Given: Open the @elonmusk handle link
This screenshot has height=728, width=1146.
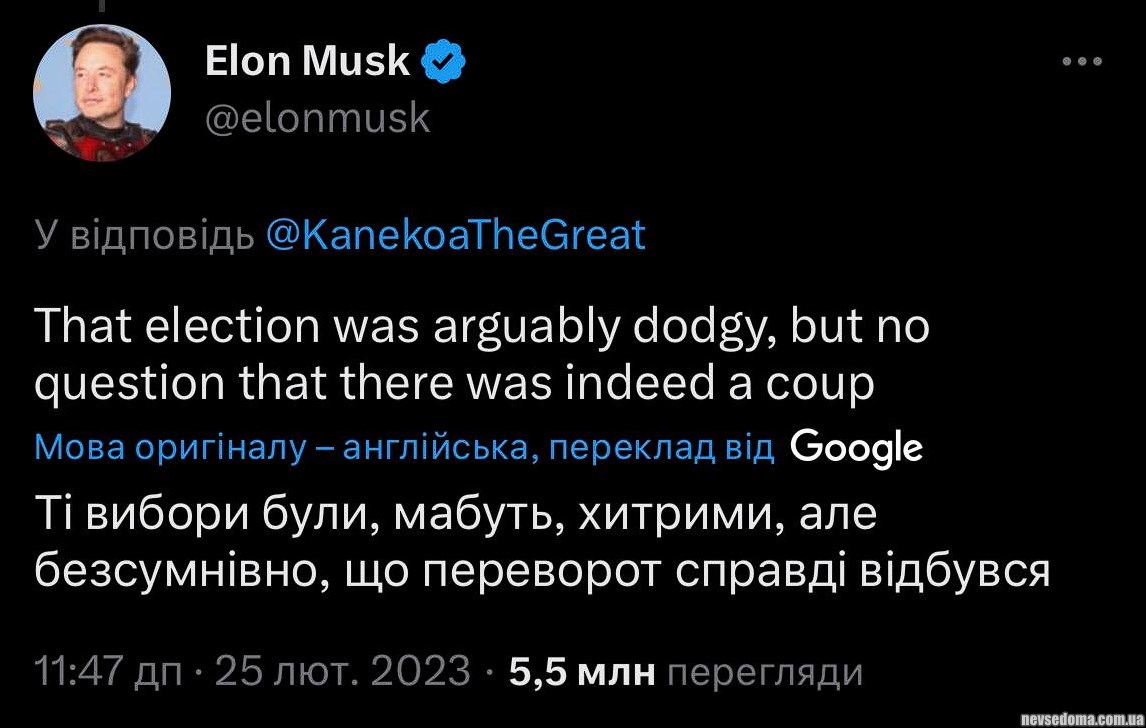Looking at the screenshot, I should (317, 119).
